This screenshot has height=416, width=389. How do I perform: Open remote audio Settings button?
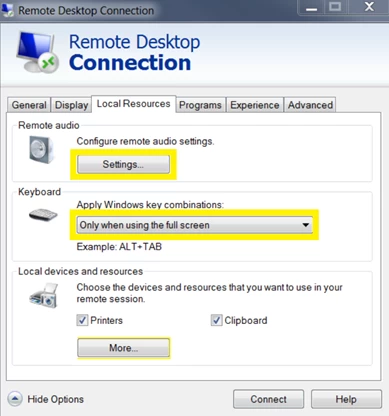click(x=123, y=164)
